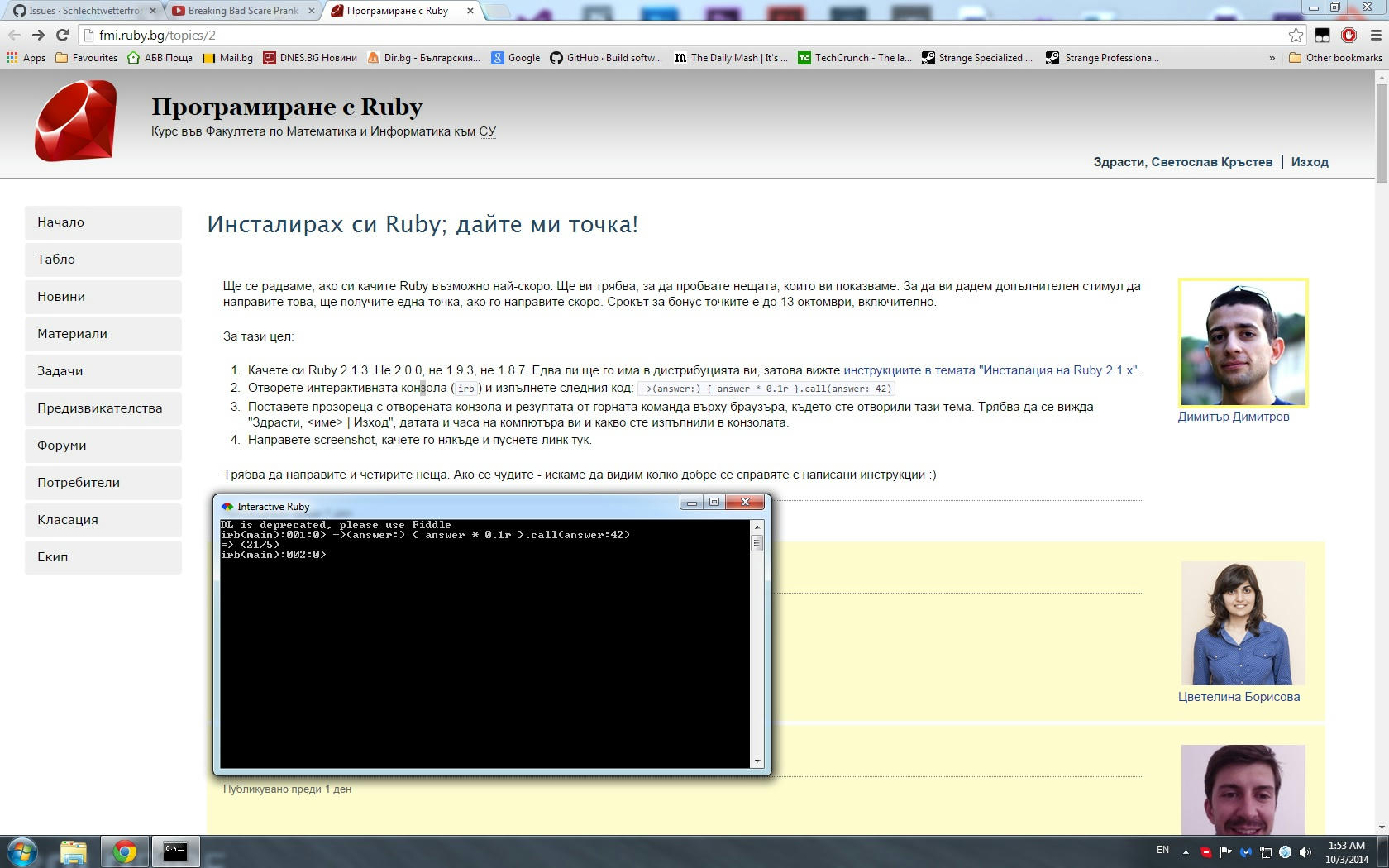Click the address bar URL field

pos(661,35)
